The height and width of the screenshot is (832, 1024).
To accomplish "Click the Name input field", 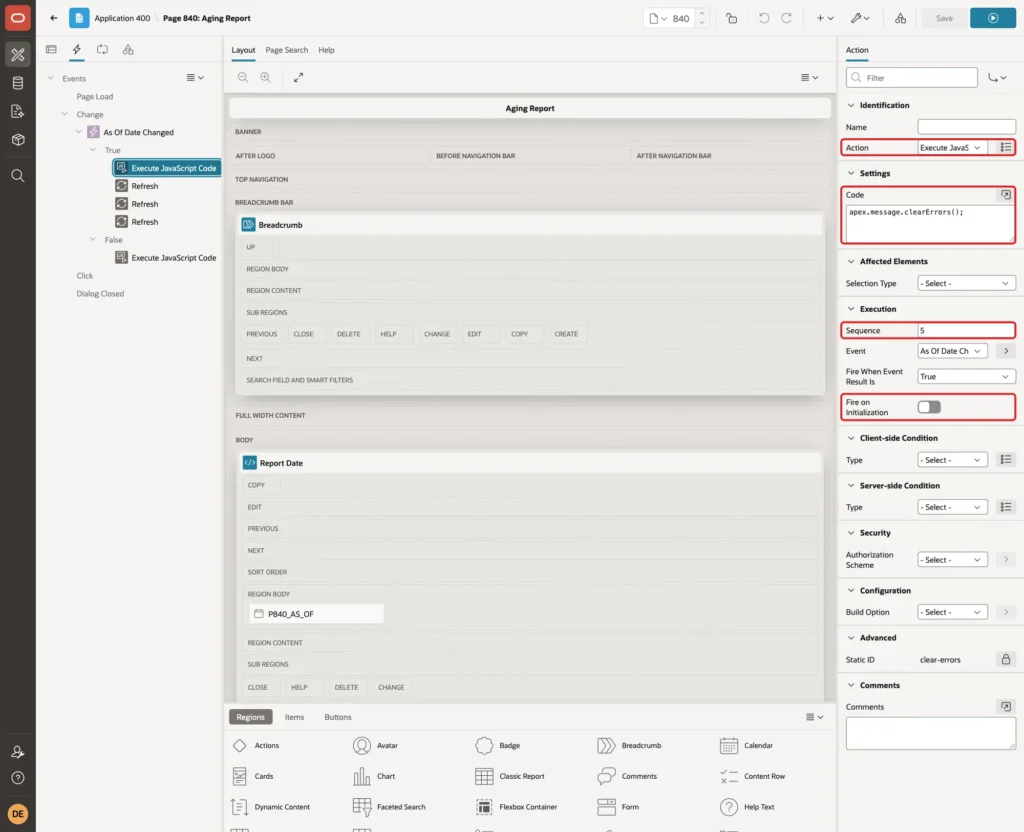I will [966, 127].
